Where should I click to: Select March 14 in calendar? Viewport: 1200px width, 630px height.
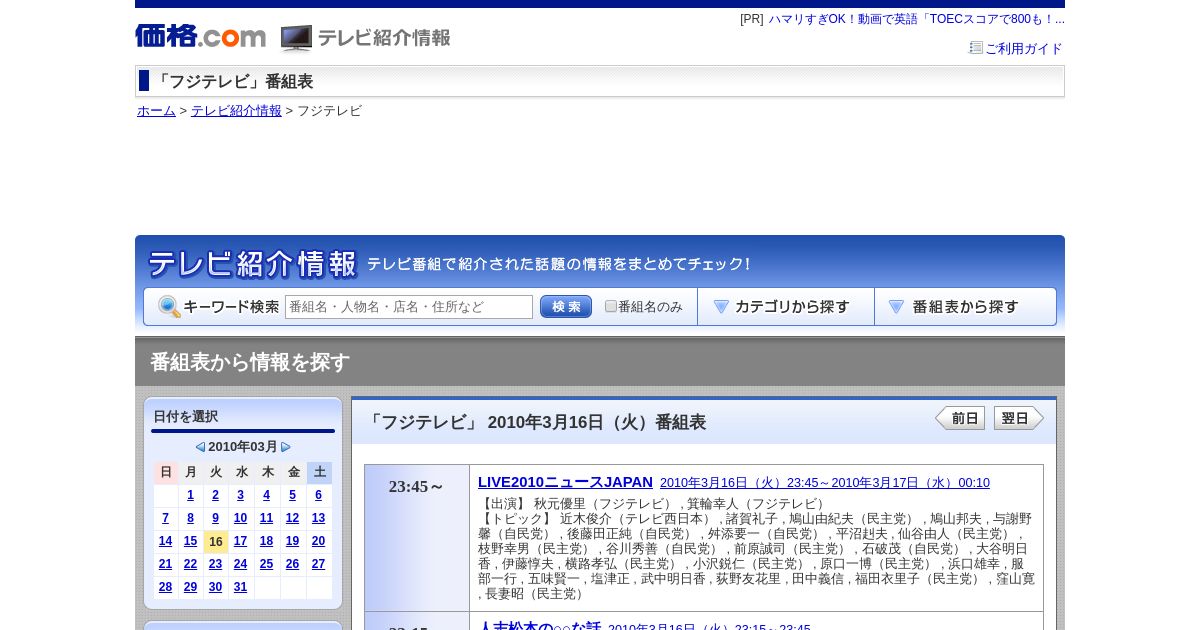click(165, 541)
